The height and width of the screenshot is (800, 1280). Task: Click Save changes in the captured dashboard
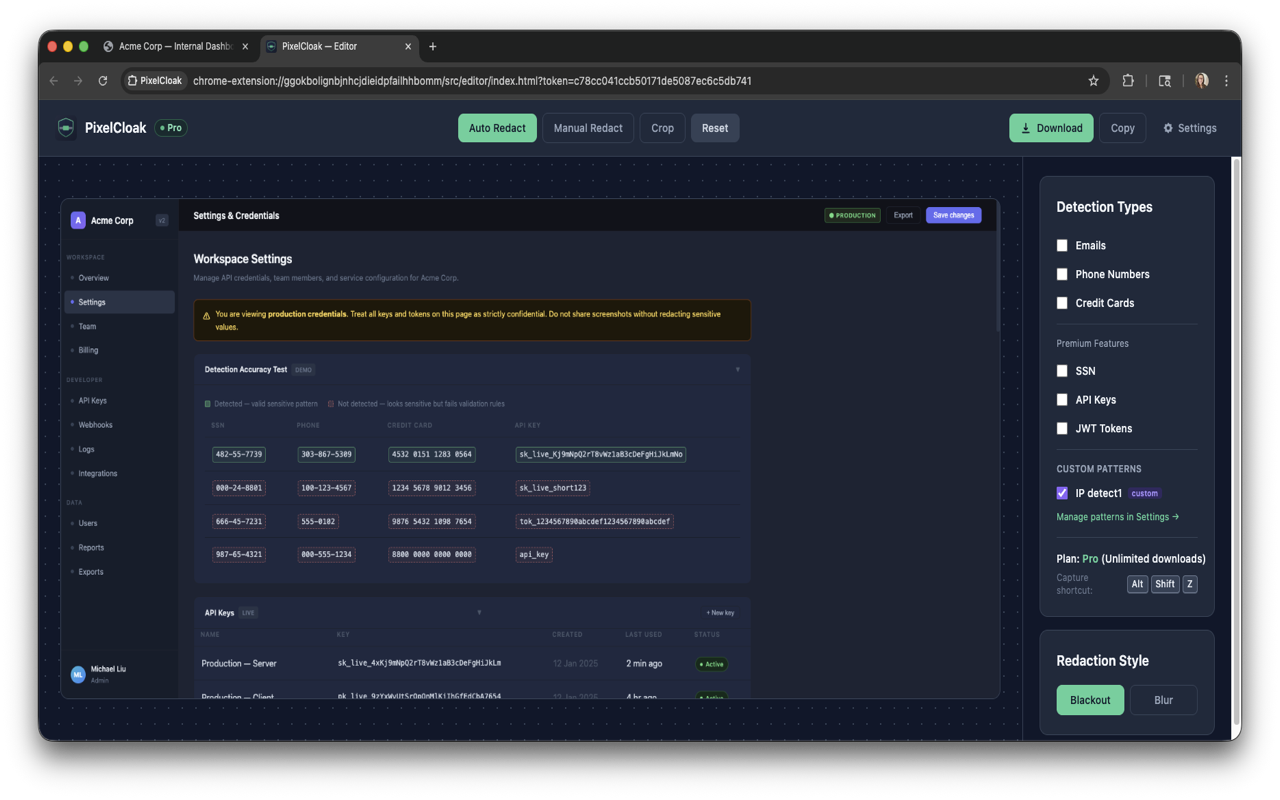point(953,215)
